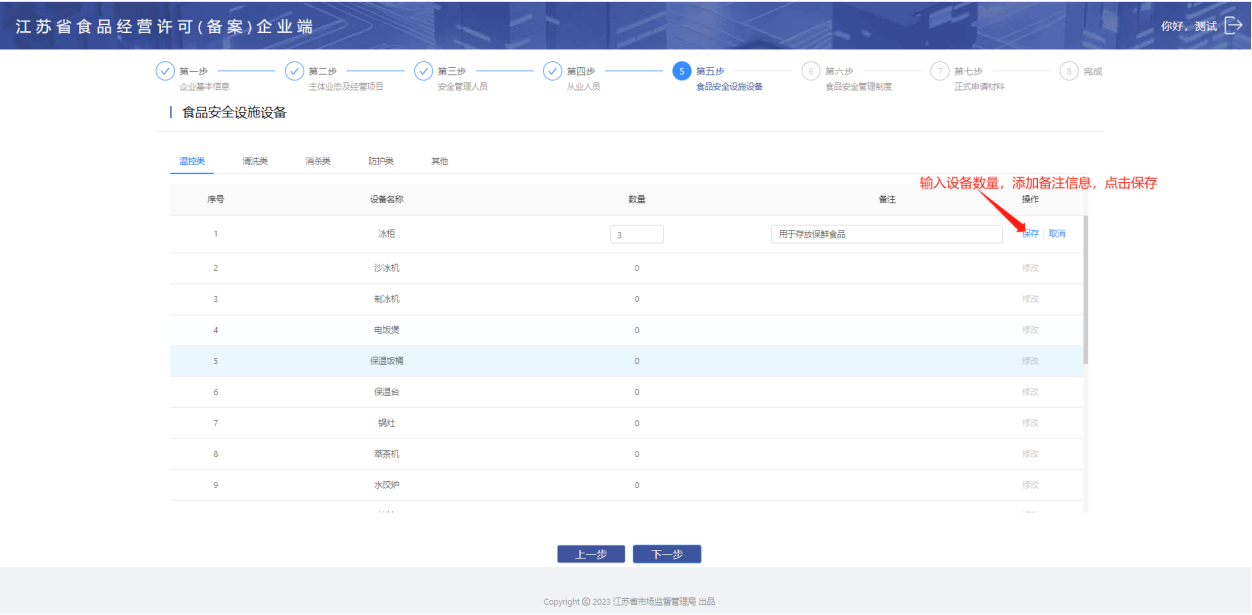
Task: Switch to the 清洗类 tab
Action: pyautogui.click(x=255, y=161)
